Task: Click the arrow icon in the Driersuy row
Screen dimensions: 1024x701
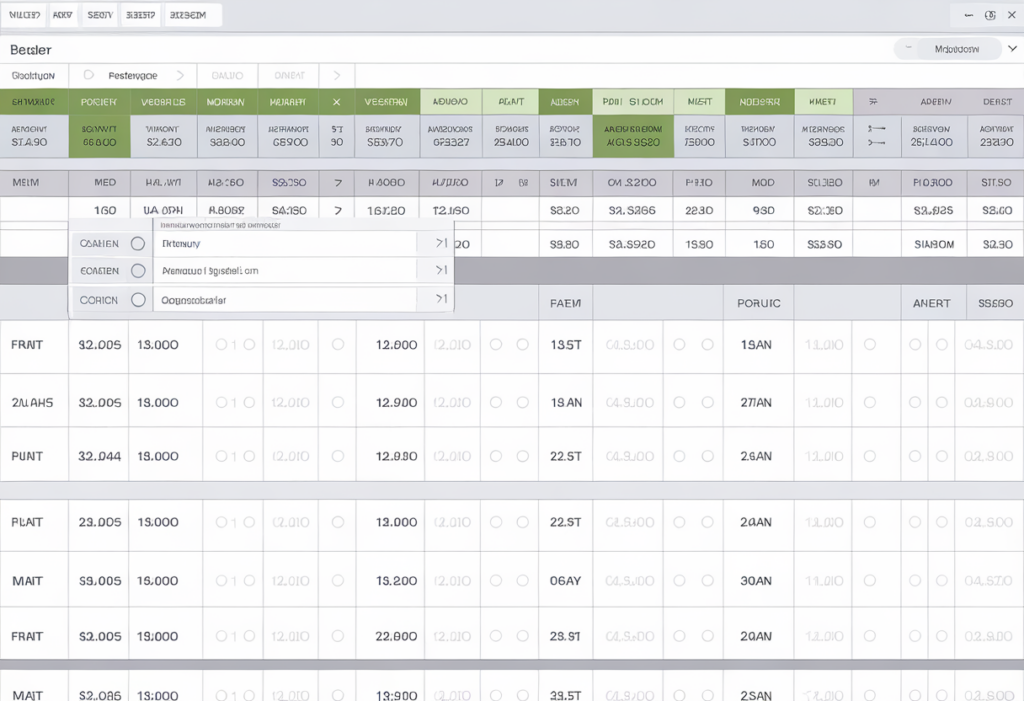Action: click(x=441, y=243)
